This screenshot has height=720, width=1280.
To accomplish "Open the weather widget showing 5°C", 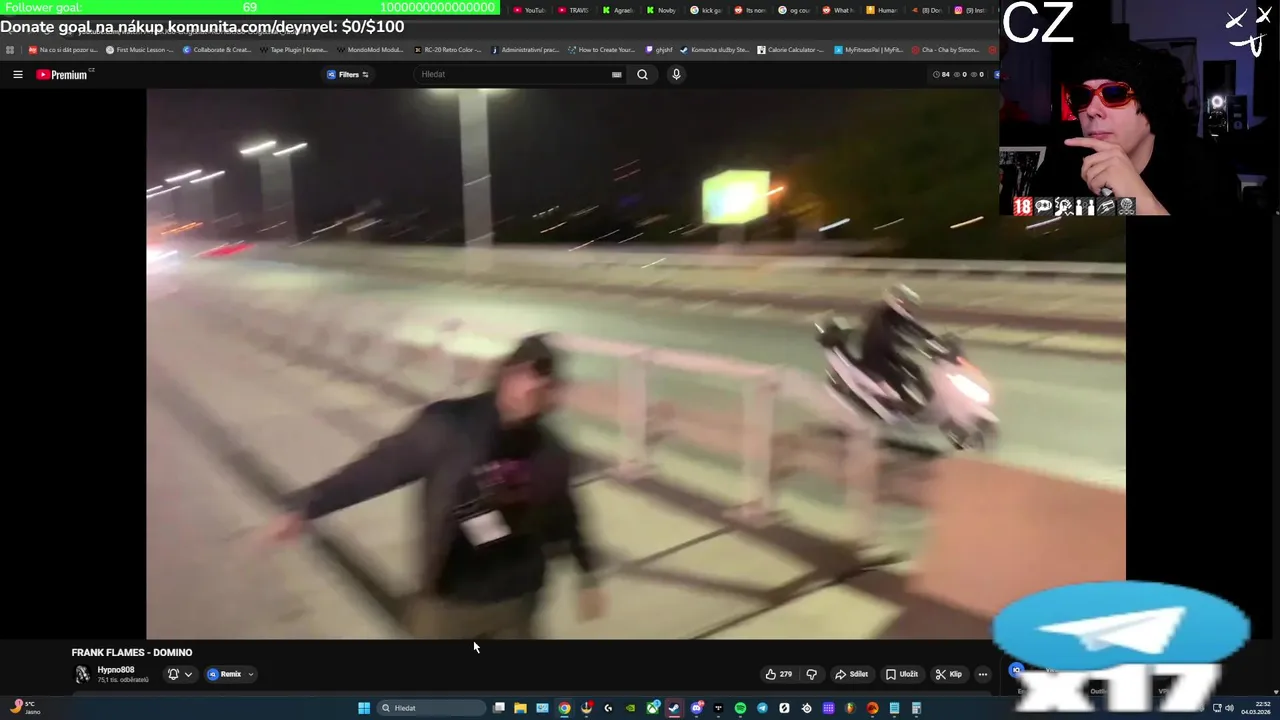I will click(x=24, y=708).
